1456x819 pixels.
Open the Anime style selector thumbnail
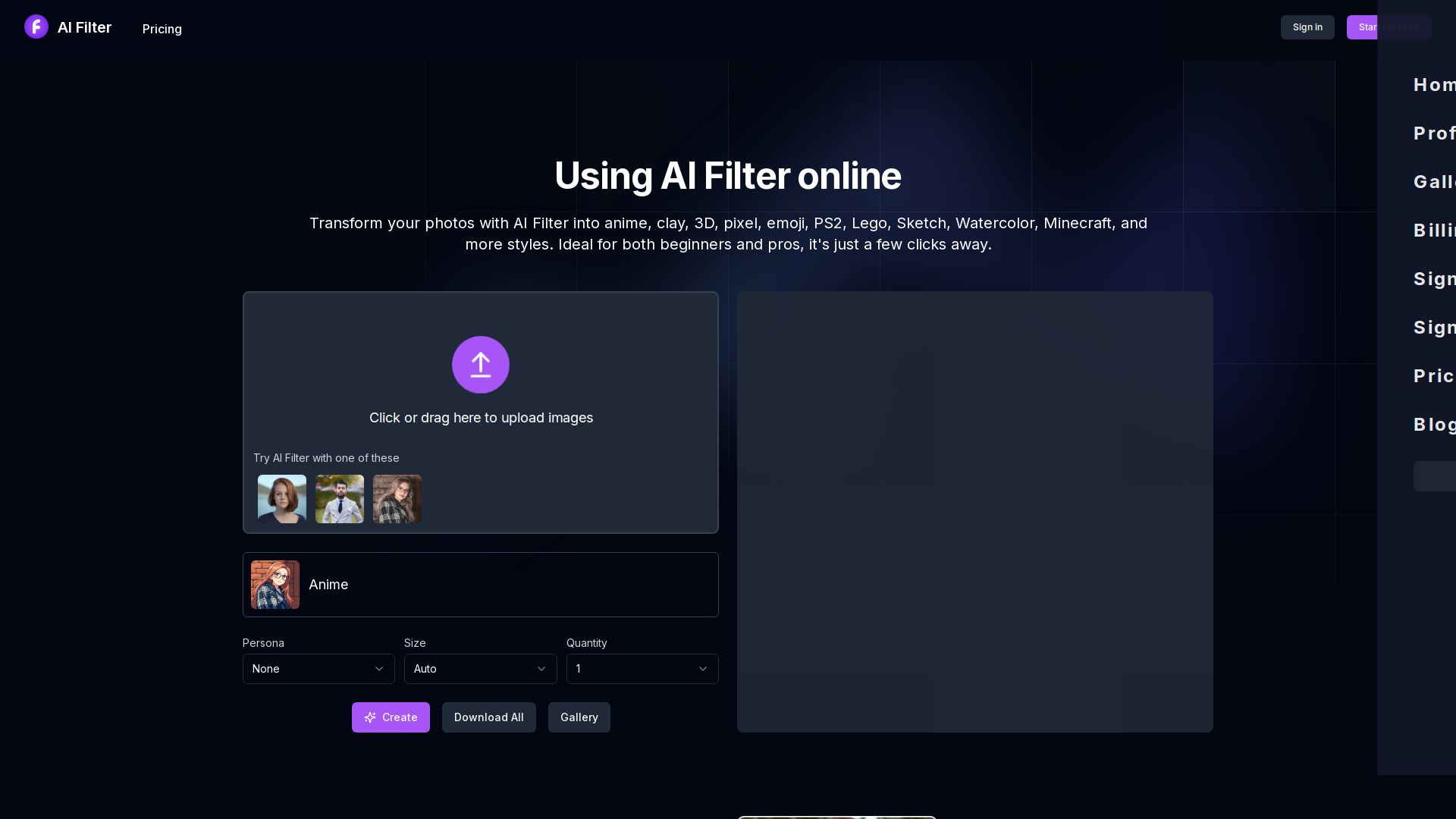click(x=275, y=584)
